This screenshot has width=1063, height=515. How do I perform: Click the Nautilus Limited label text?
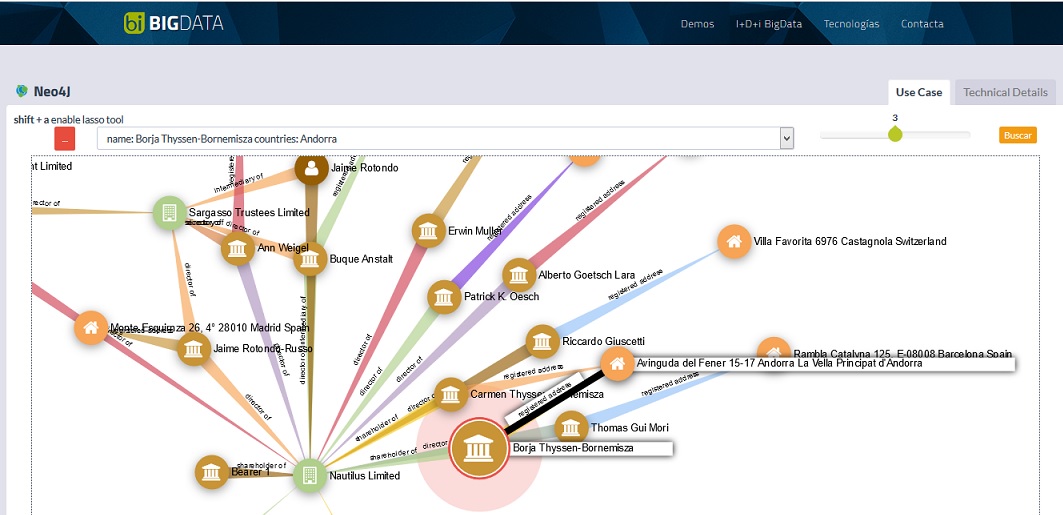(365, 476)
